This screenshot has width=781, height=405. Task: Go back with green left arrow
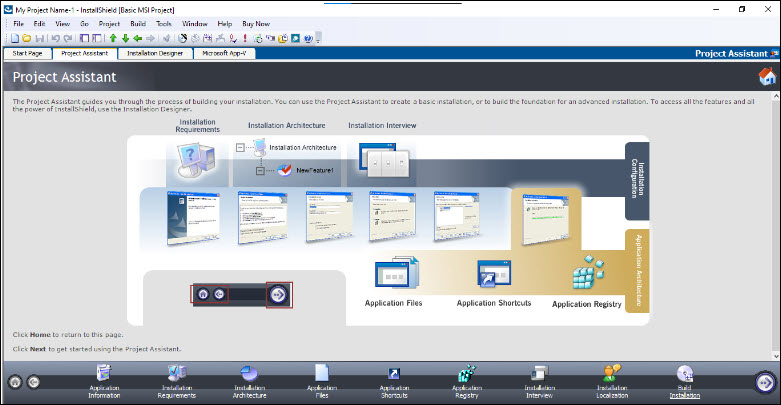click(137, 38)
